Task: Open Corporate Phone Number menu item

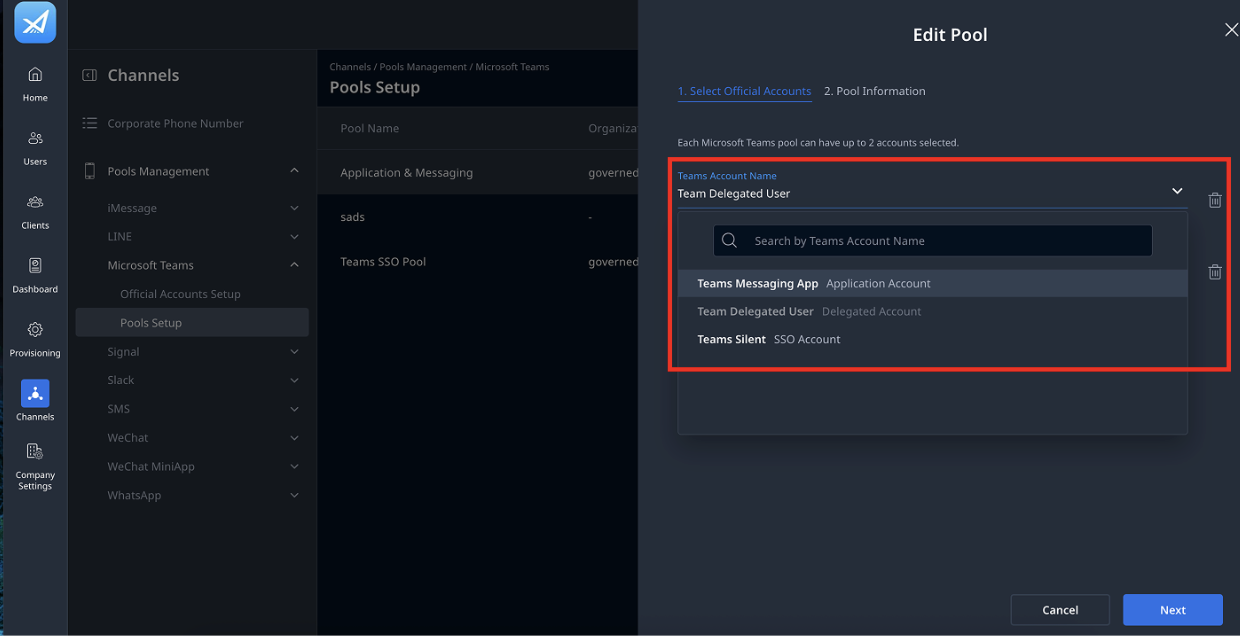Action: (175, 123)
